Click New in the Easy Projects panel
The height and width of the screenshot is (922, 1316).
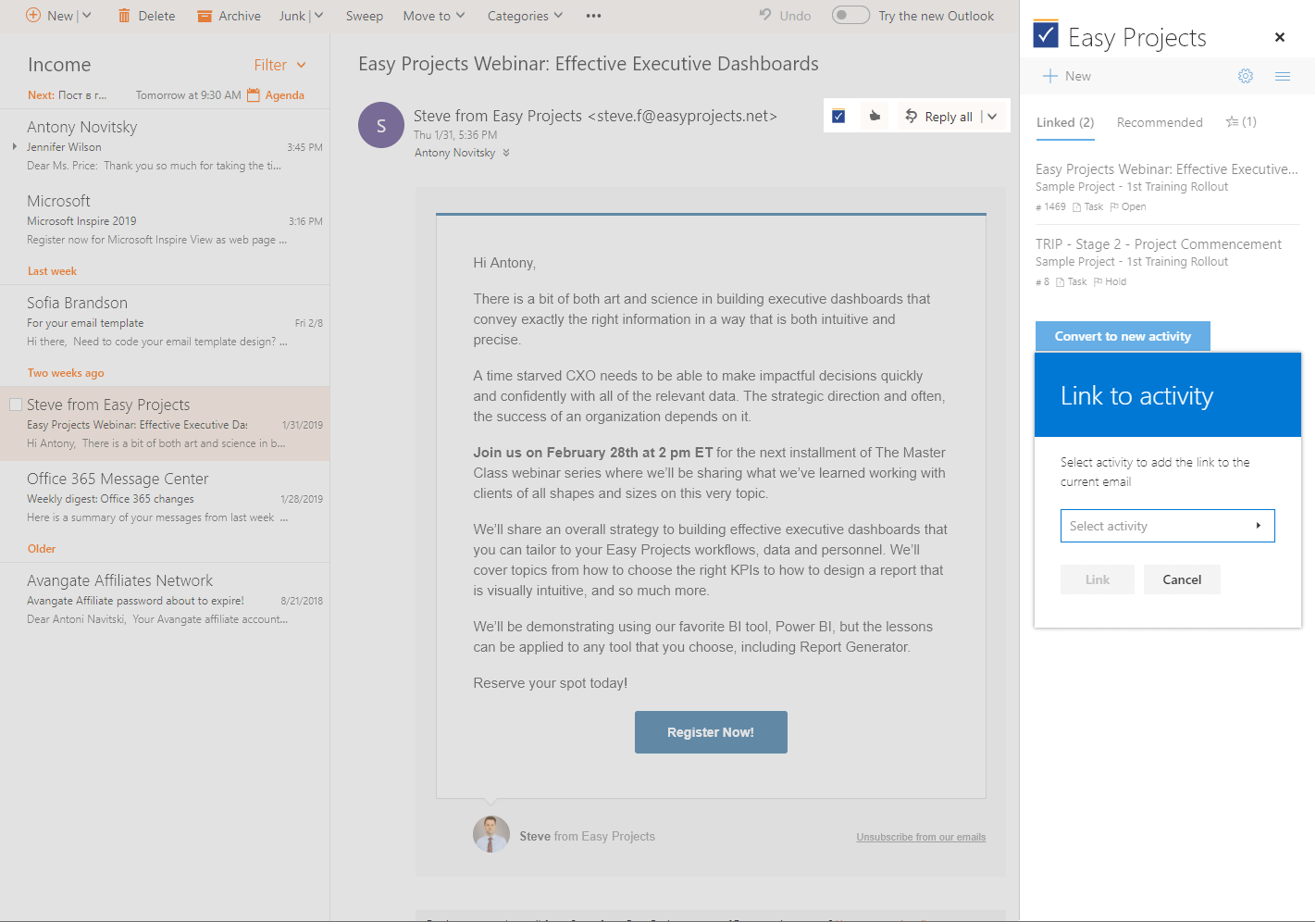(x=1067, y=76)
